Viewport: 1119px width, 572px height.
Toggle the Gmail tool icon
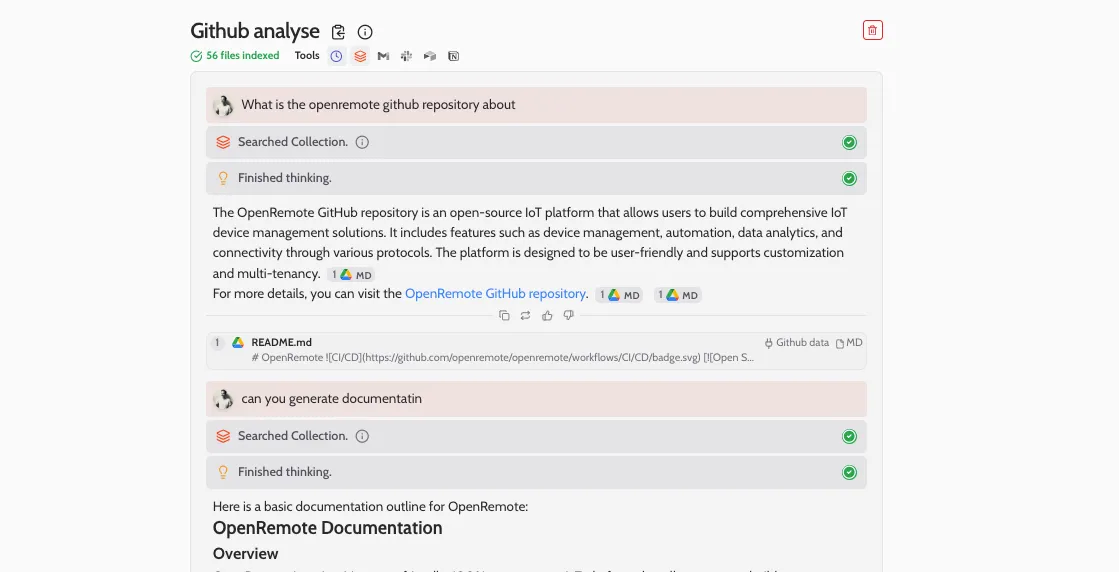pos(383,56)
